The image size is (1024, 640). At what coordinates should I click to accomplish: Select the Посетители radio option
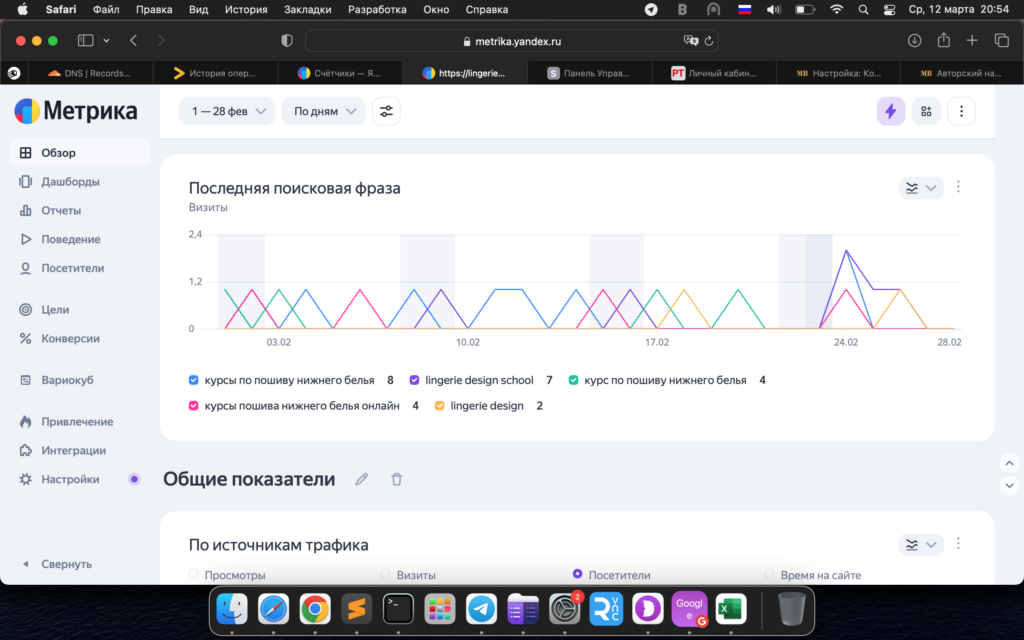pyautogui.click(x=577, y=574)
